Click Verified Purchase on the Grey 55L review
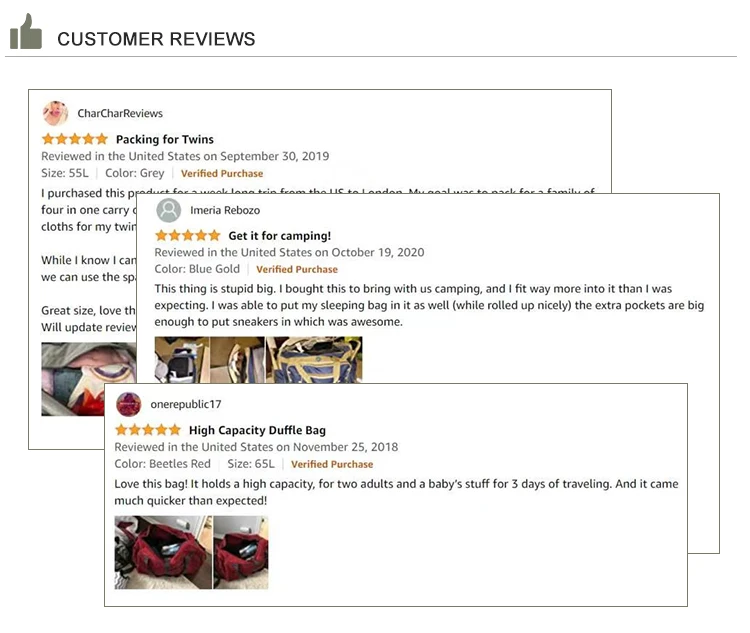 (222, 174)
